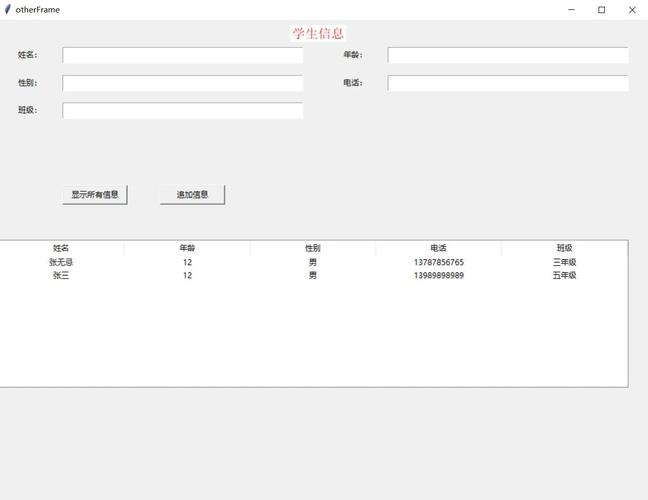This screenshot has height=500, width=648.
Task: Select the 张无忌 row in the table
Action: click(61, 262)
